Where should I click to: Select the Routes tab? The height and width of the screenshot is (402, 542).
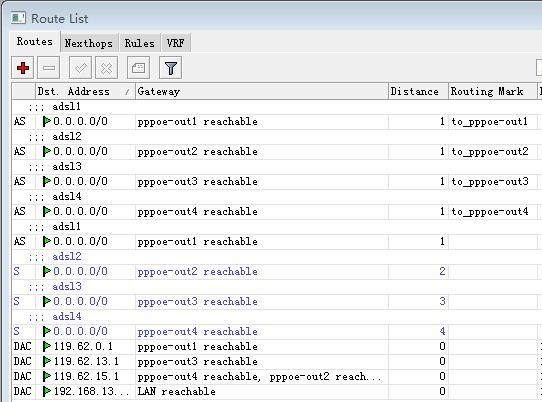35,41
